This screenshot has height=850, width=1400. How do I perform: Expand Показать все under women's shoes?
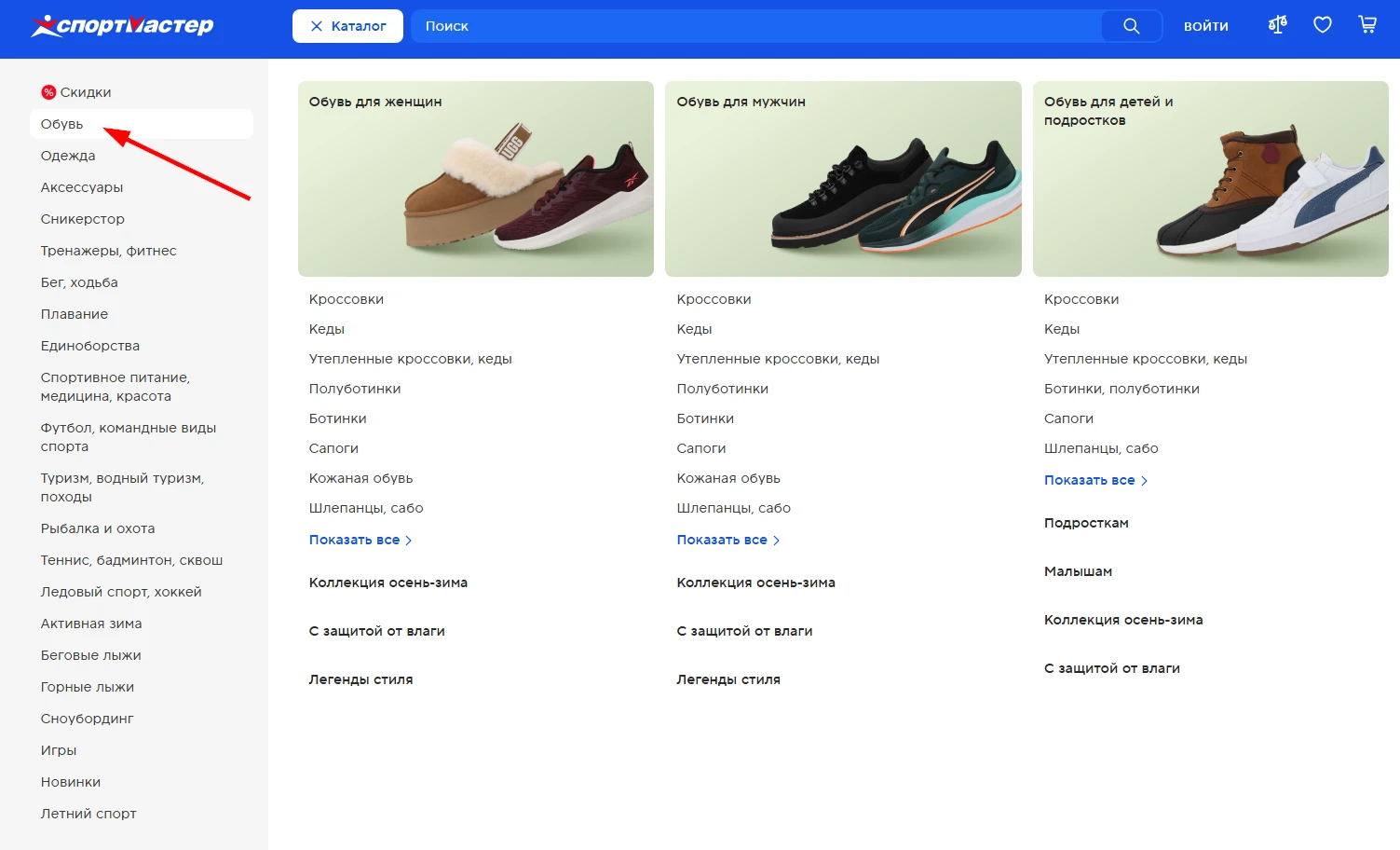(360, 540)
